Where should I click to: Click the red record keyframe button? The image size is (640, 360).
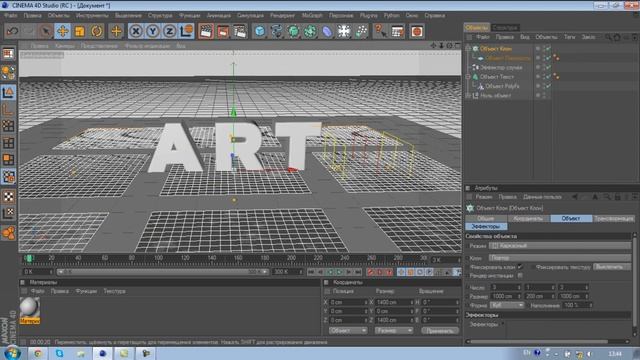click(x=370, y=272)
